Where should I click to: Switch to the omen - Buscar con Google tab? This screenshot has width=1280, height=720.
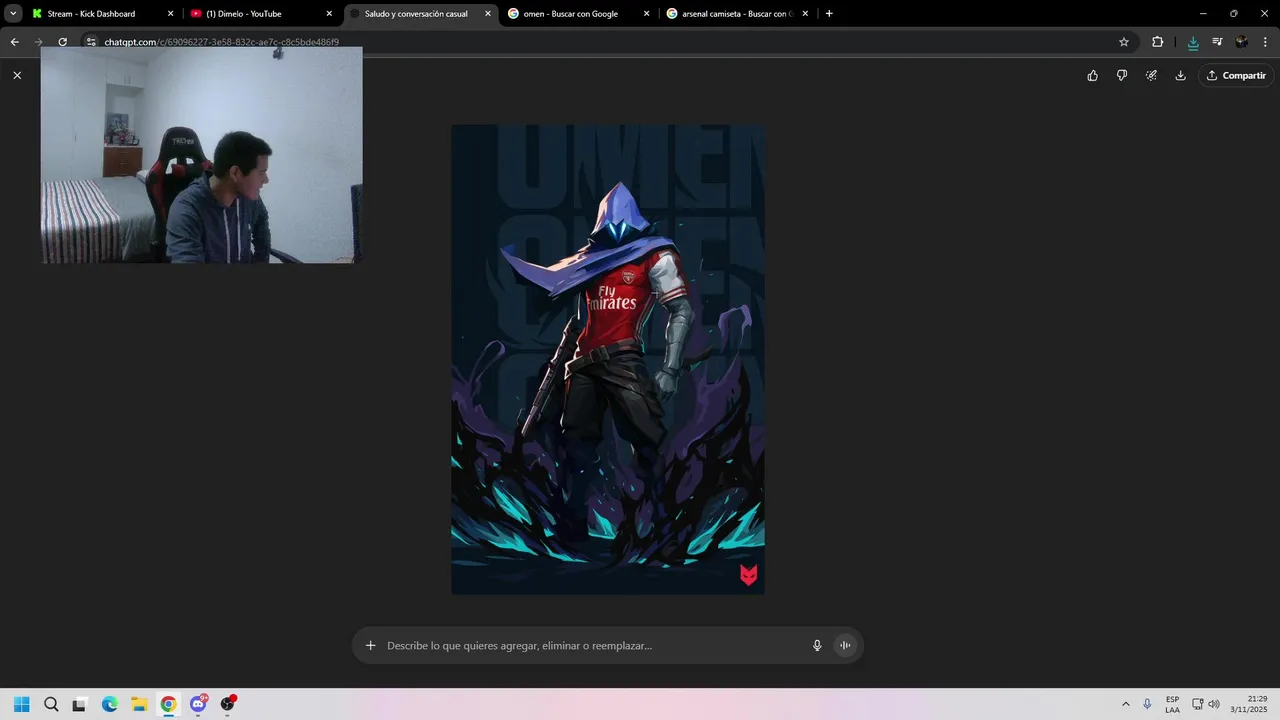[570, 14]
